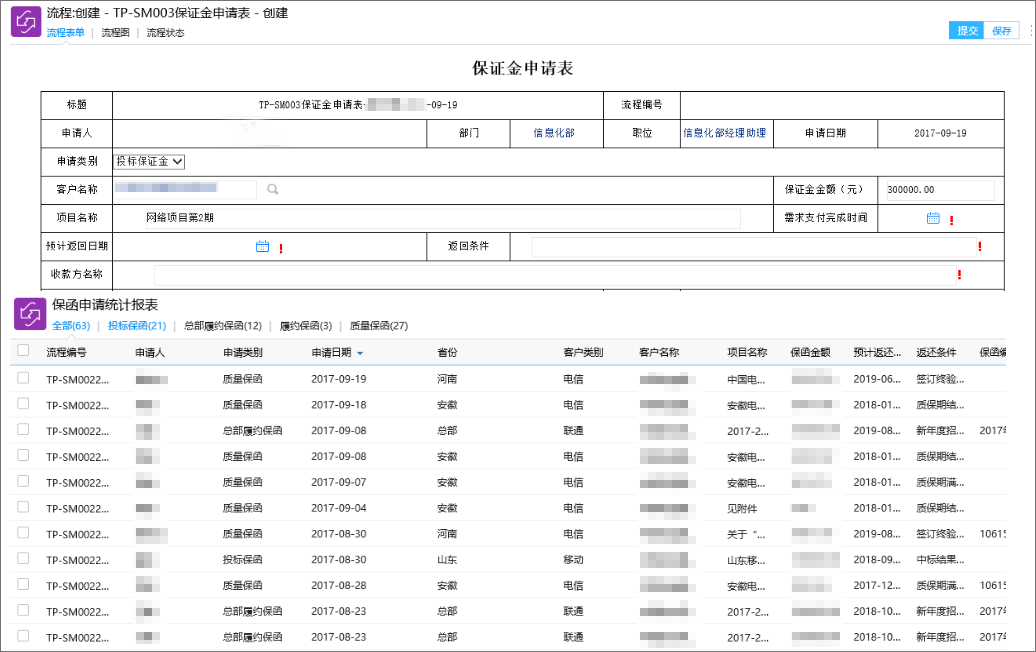Click the 客户名称 input field
Viewport: 1036px width, 652px height.
tap(185, 190)
